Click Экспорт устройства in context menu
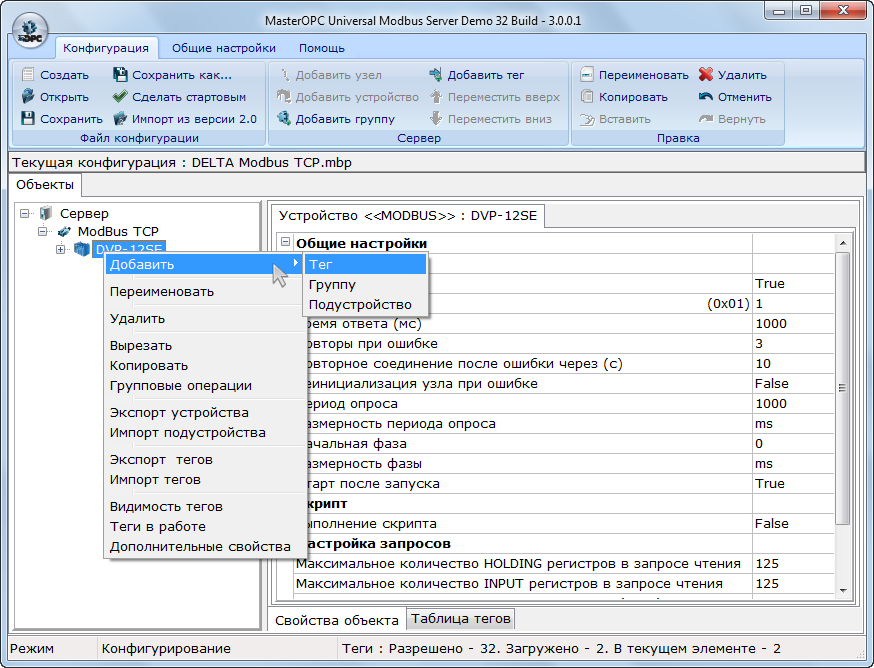Image resolution: width=874 pixels, height=668 pixels. 179,412
